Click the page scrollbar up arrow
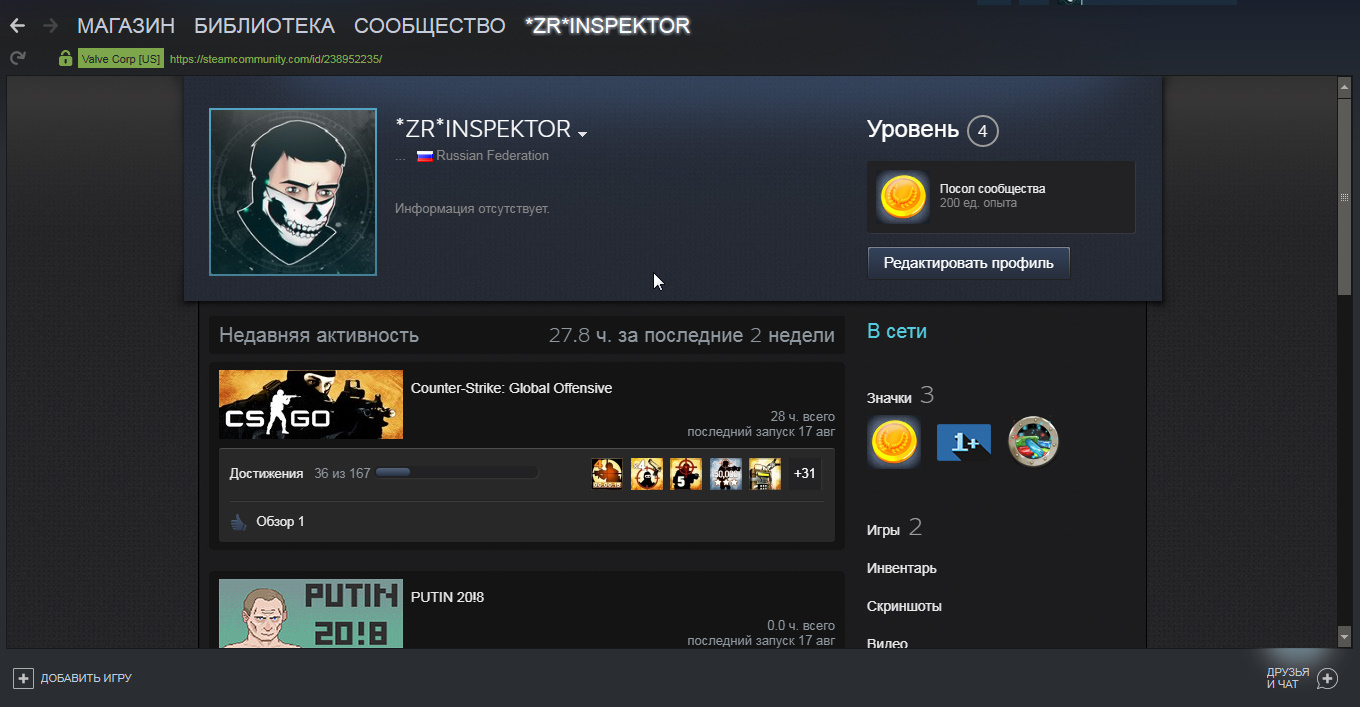Viewport: 1360px width, 707px height. (x=1344, y=88)
